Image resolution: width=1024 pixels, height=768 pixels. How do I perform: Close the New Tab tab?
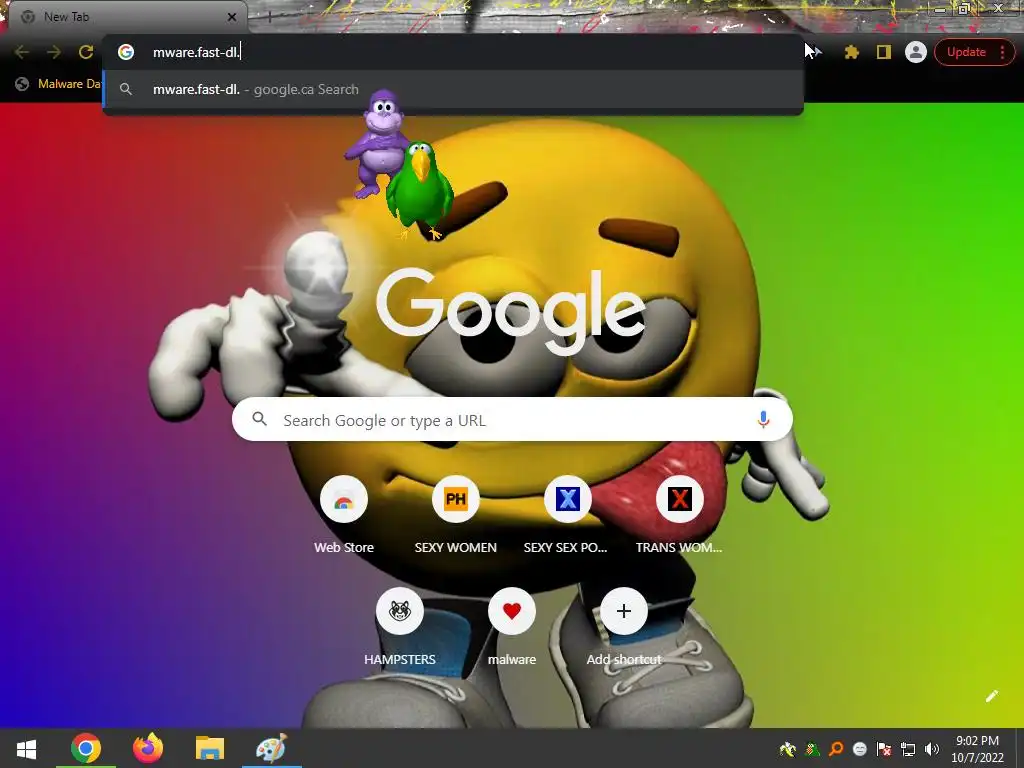pos(232,17)
